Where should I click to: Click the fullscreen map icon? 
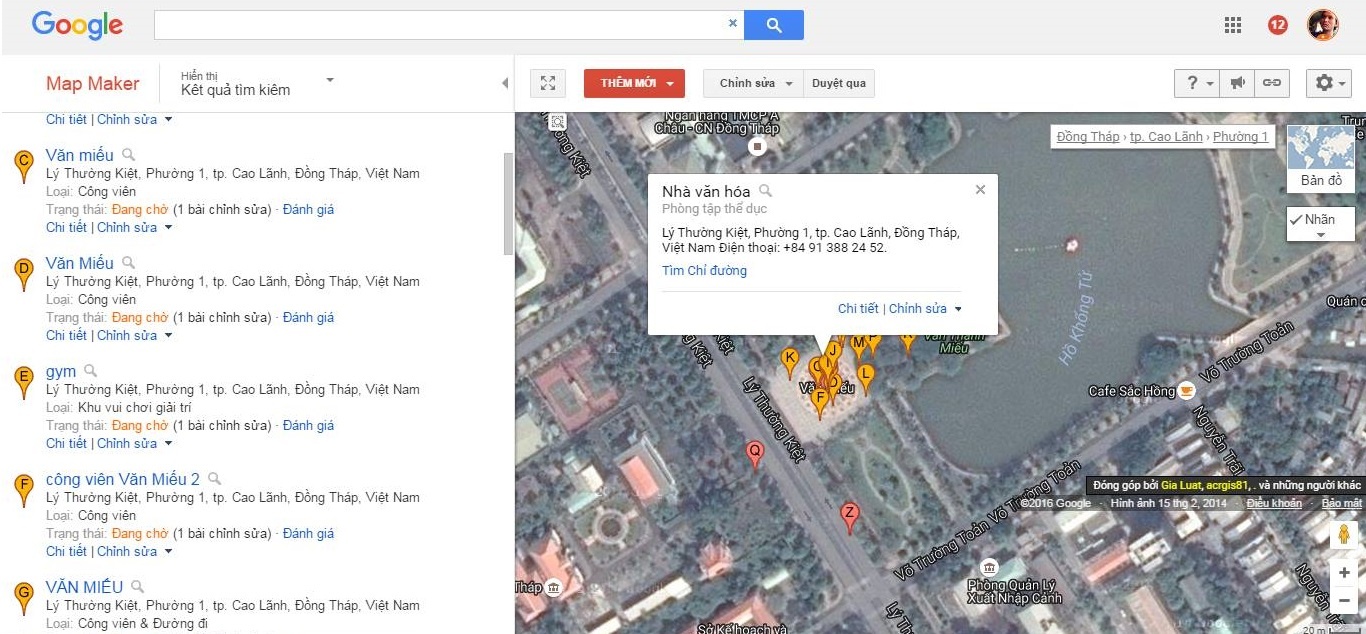[548, 84]
